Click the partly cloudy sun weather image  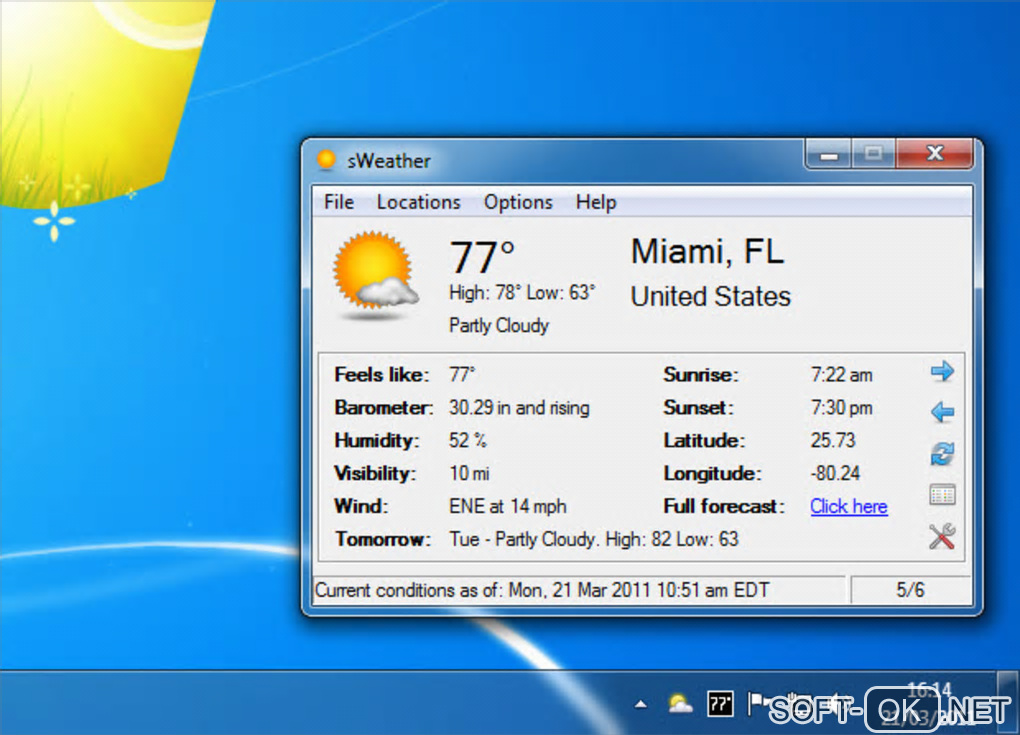click(375, 276)
